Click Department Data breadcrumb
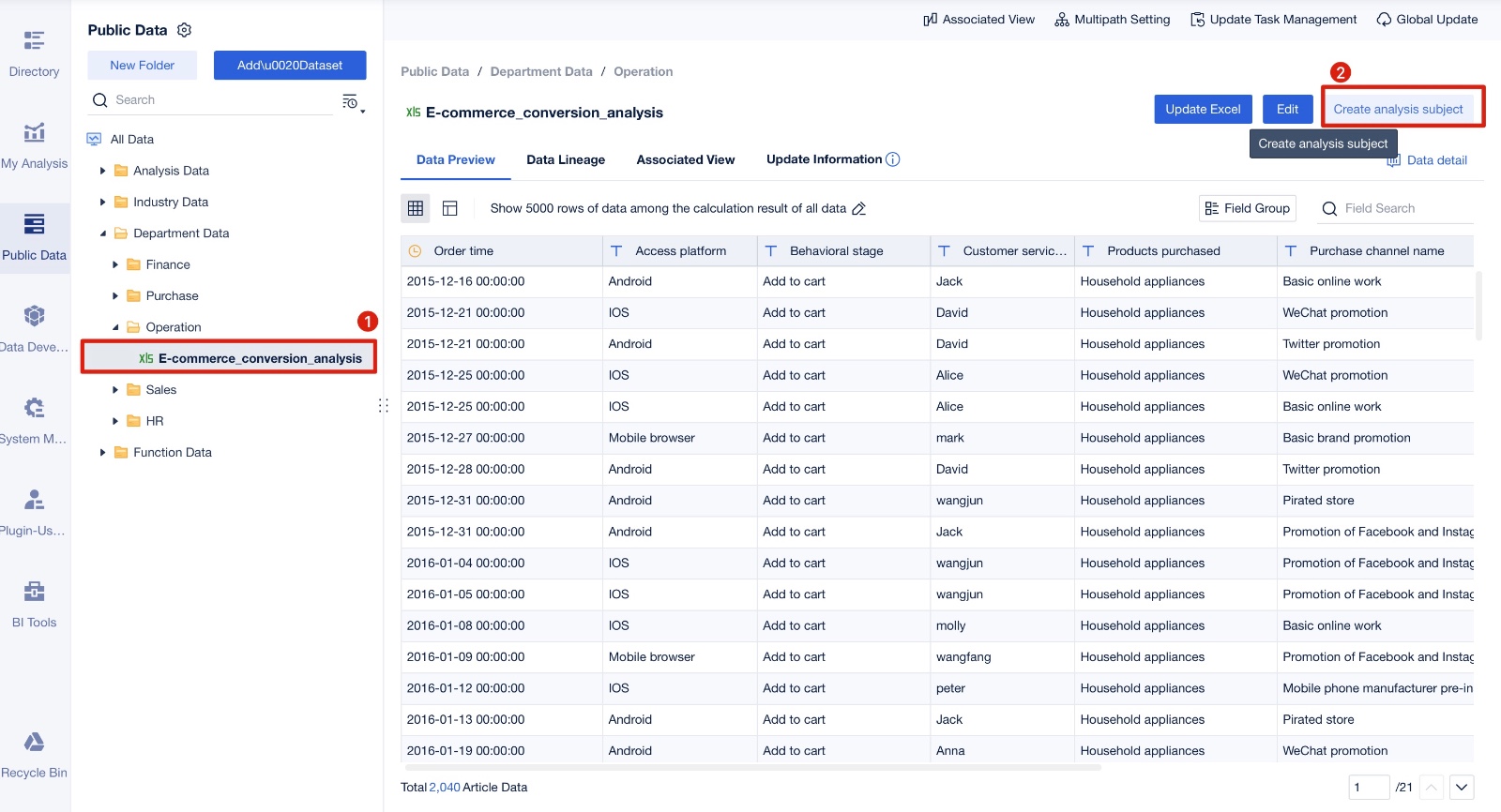Viewport: 1501px width, 812px height. pos(541,71)
